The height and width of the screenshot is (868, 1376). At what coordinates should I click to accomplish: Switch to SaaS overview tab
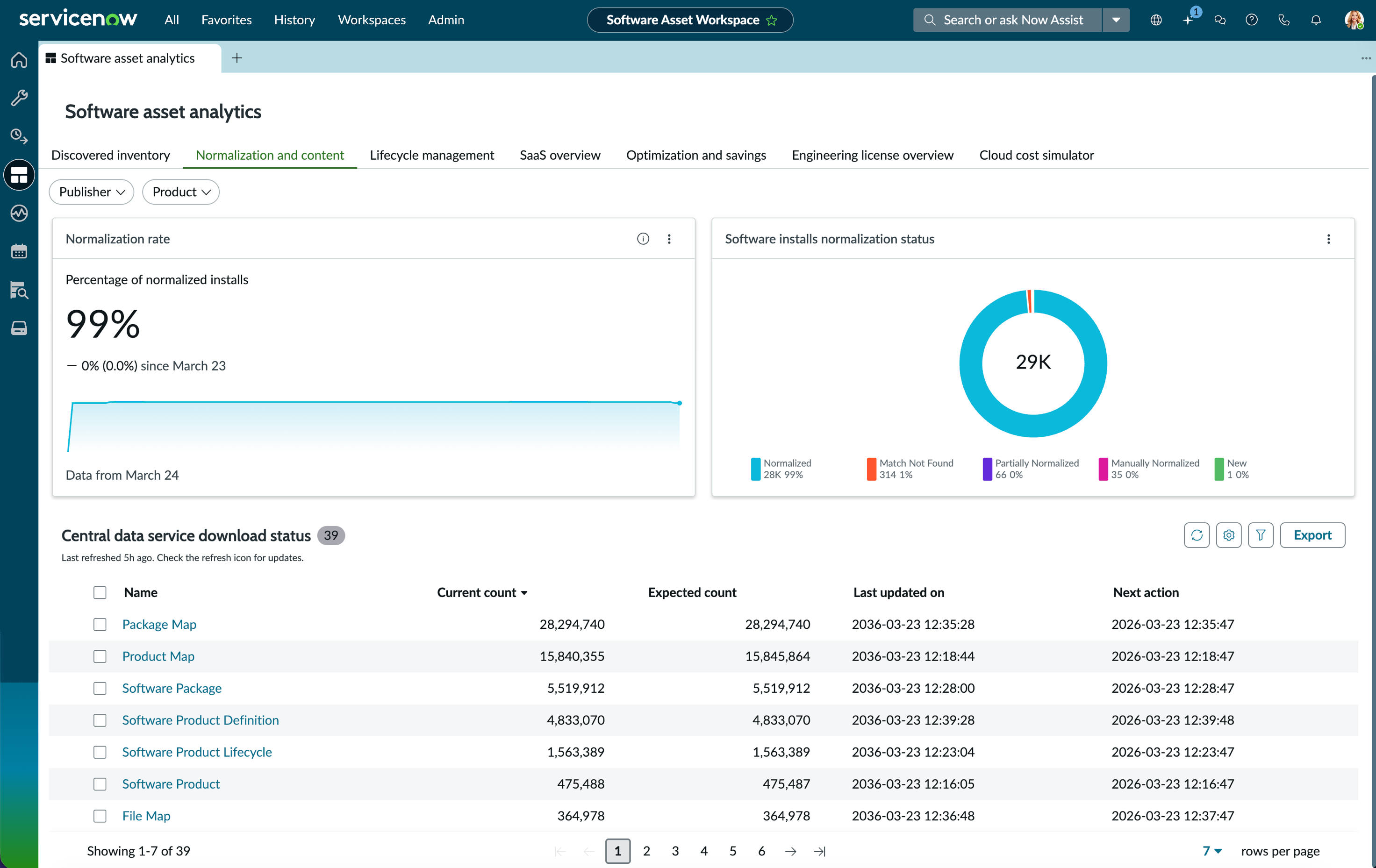(x=559, y=155)
